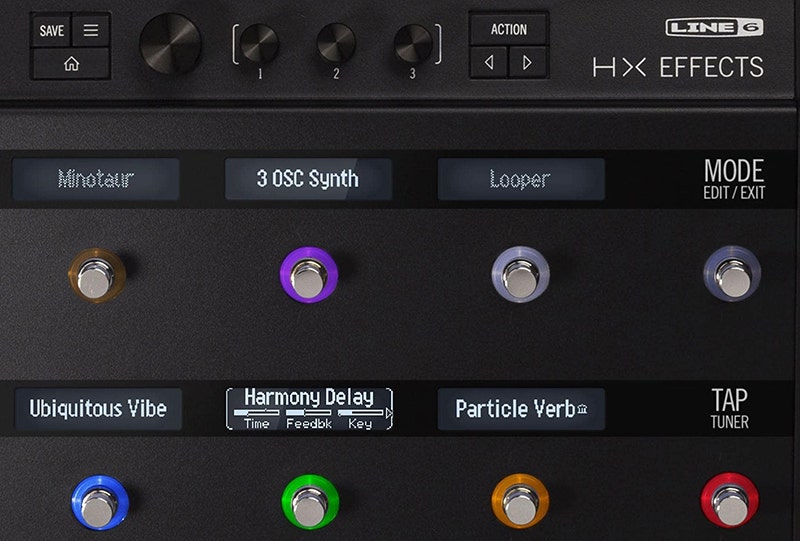Image resolution: width=800 pixels, height=541 pixels.
Task: Select the Harmony Delay title
Action: pyautogui.click(x=309, y=397)
